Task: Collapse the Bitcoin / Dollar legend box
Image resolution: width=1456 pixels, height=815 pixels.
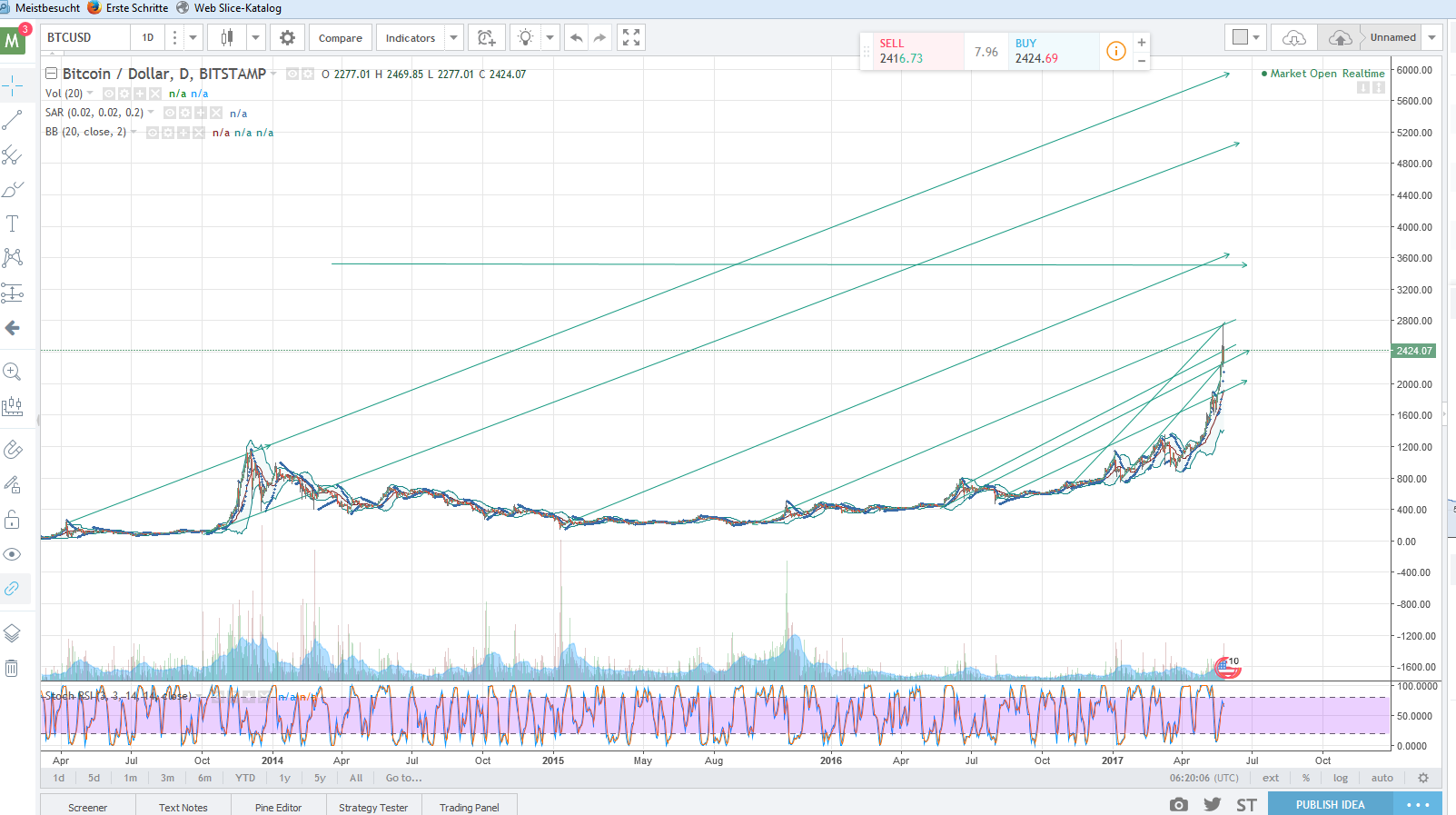Action: (52, 74)
